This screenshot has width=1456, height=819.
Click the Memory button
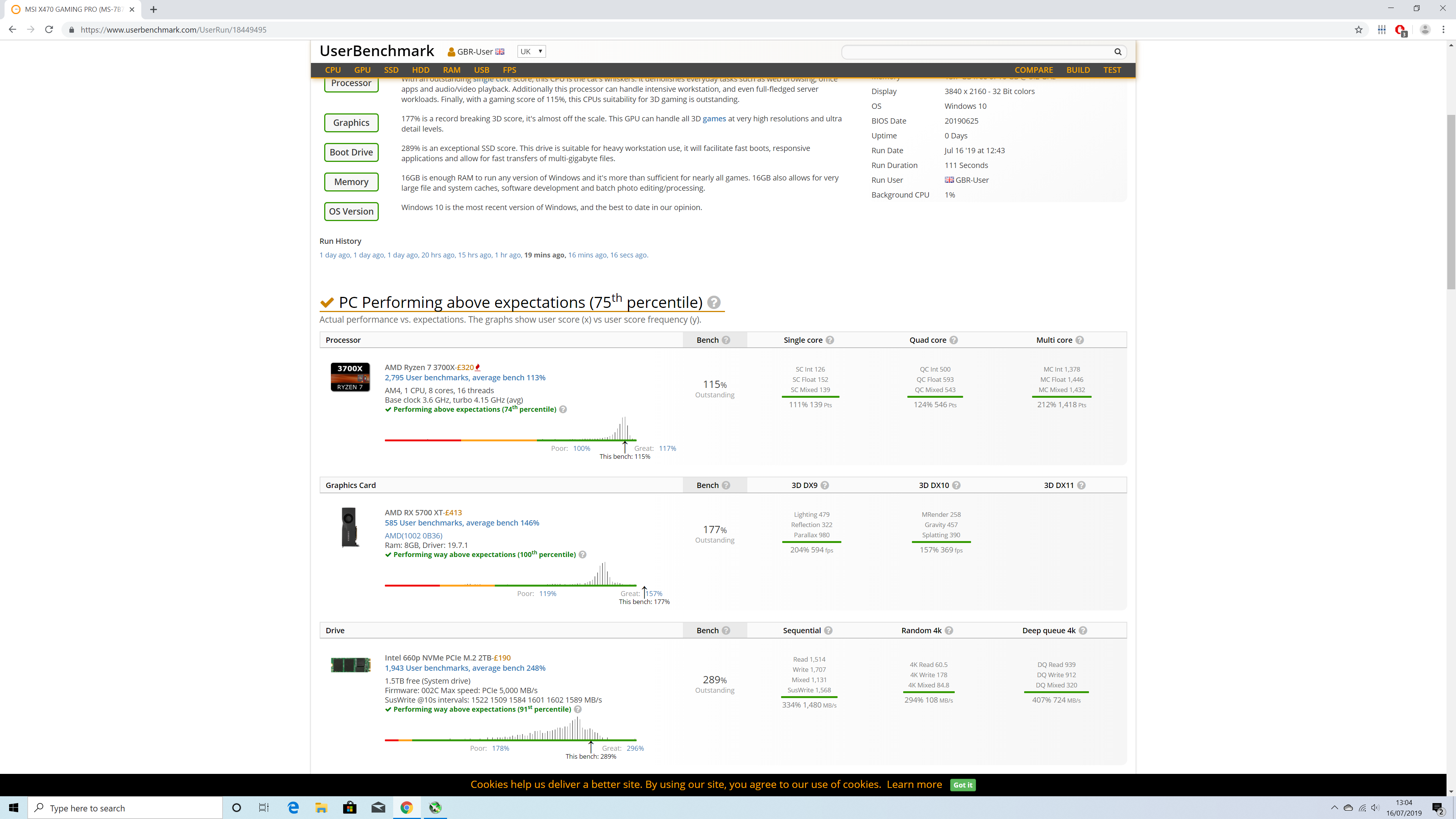click(x=351, y=182)
